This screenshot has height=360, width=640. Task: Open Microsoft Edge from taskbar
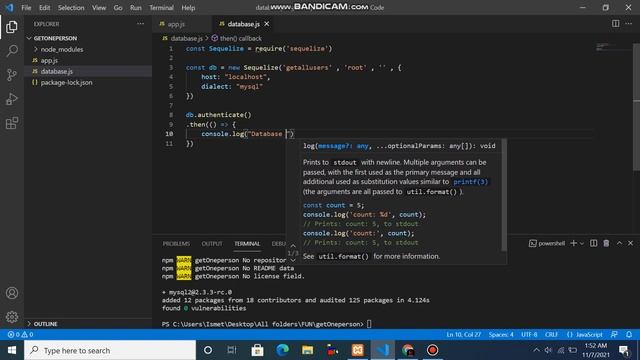pyautogui.click(x=282, y=350)
